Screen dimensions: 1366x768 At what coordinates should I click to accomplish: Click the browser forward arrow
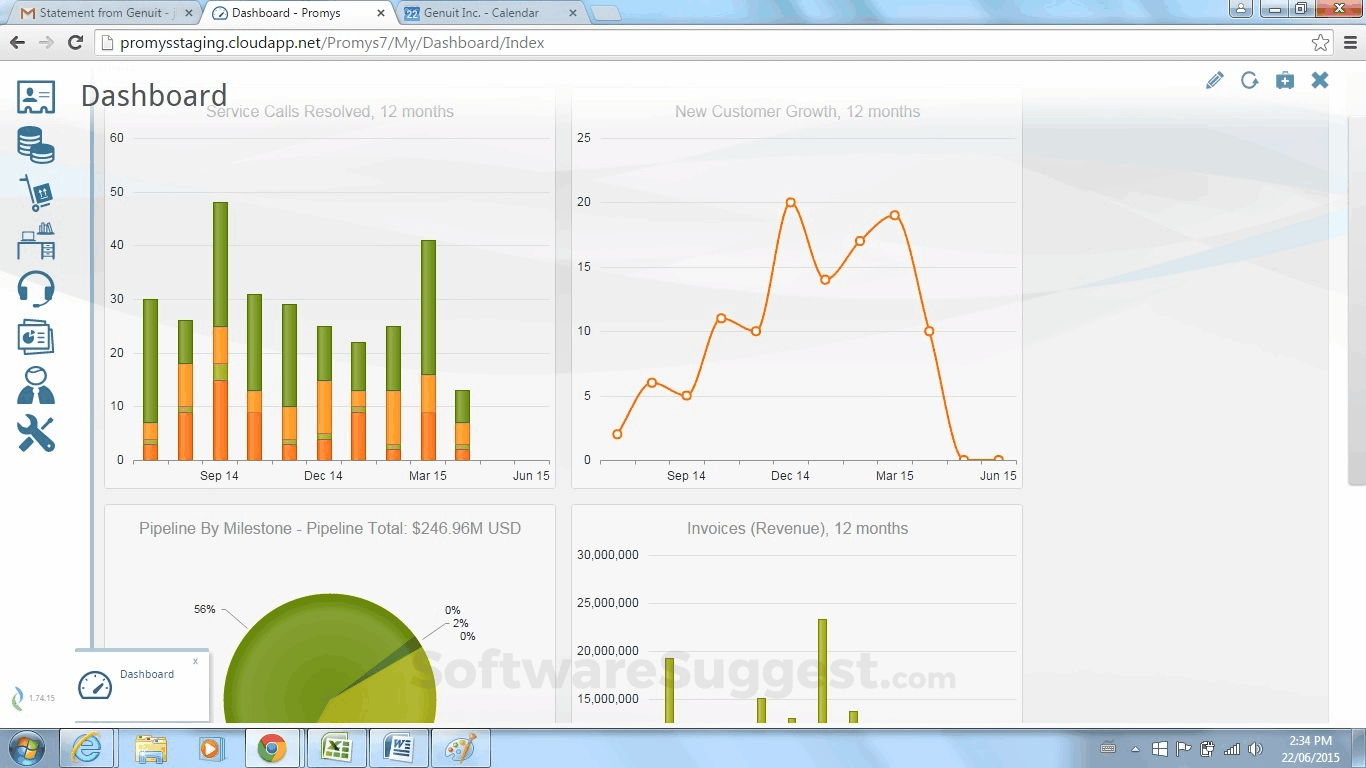[46, 43]
